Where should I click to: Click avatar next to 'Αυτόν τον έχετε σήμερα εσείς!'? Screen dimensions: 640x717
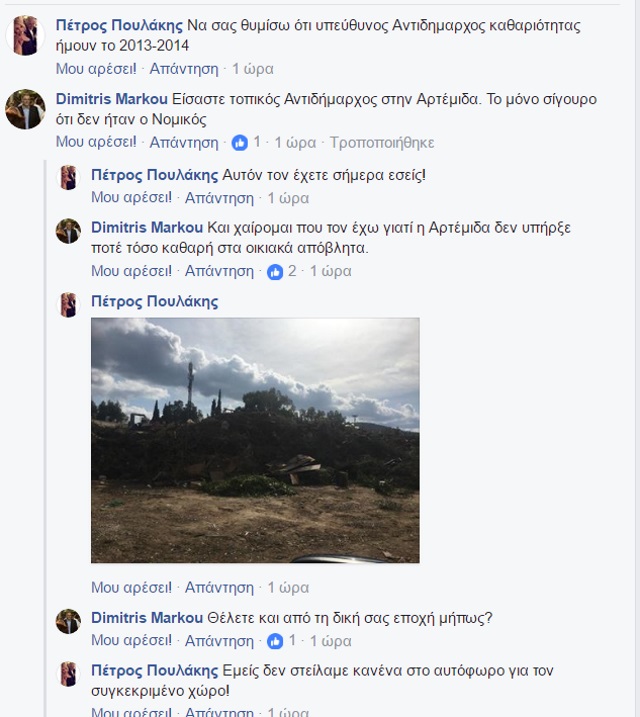[68, 177]
